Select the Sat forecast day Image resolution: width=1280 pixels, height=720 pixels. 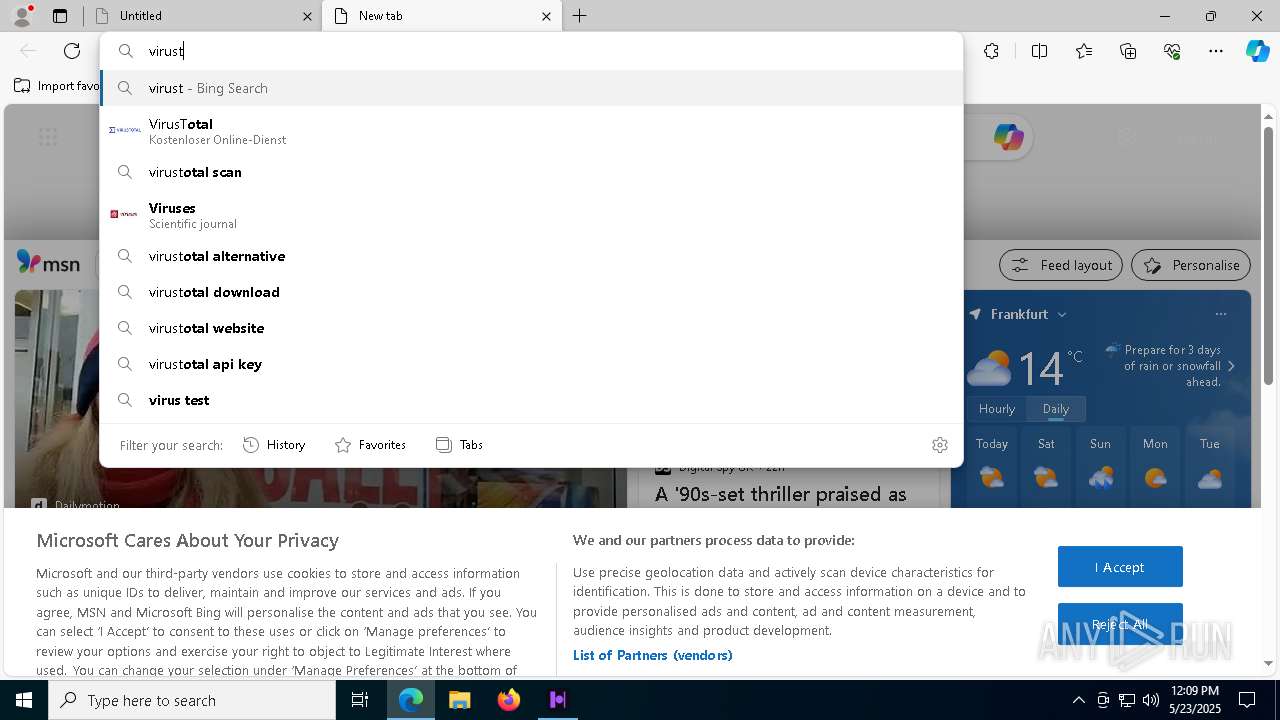(x=1046, y=467)
